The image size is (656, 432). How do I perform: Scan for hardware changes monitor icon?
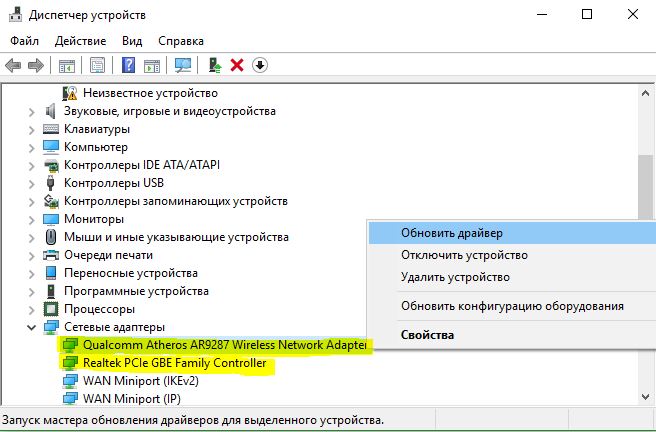click(x=183, y=65)
